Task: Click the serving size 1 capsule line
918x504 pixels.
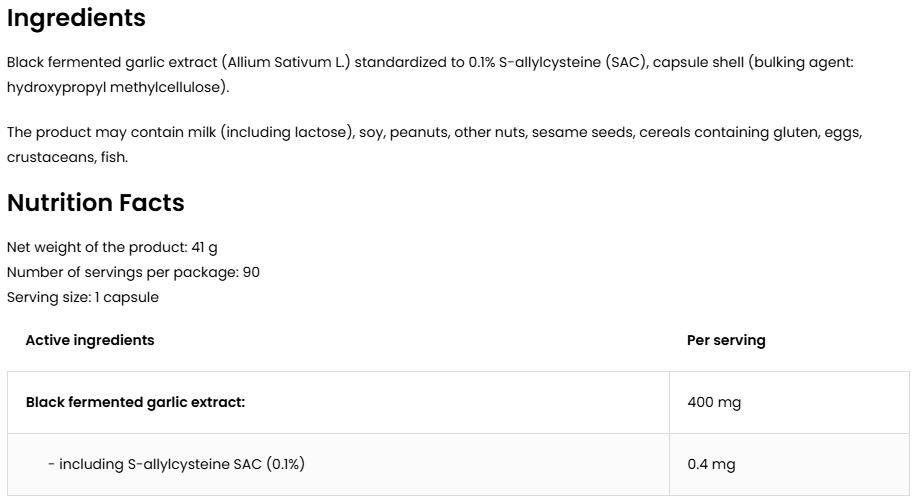Action: click(83, 297)
